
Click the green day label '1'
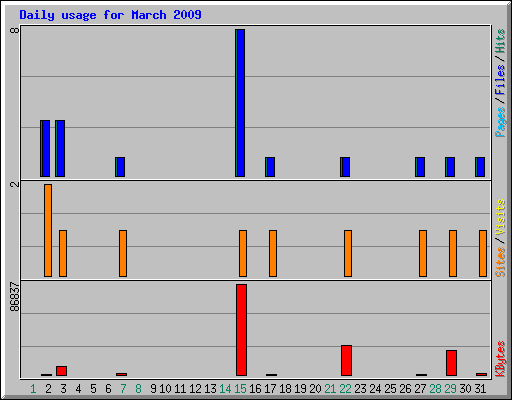click(x=33, y=389)
